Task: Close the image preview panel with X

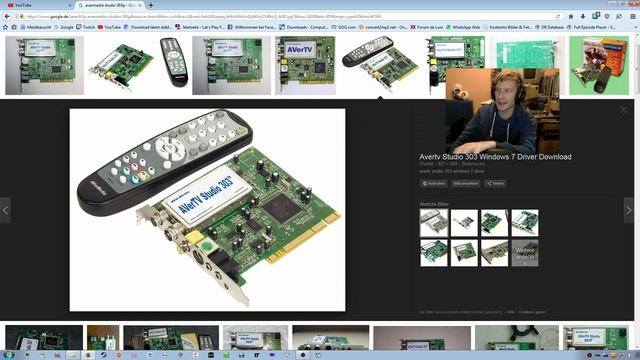Action: point(623,110)
